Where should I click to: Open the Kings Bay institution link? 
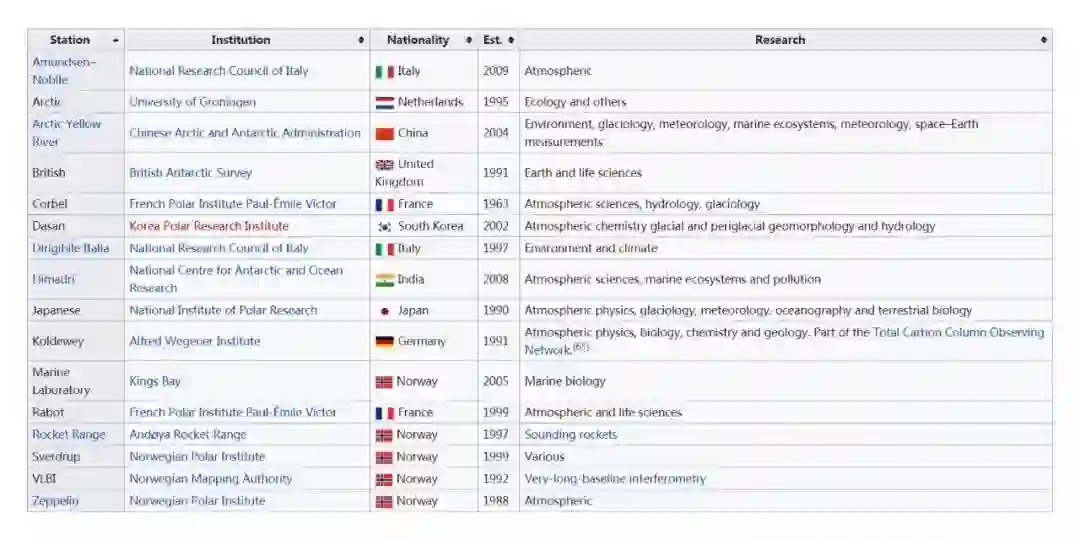coord(155,381)
